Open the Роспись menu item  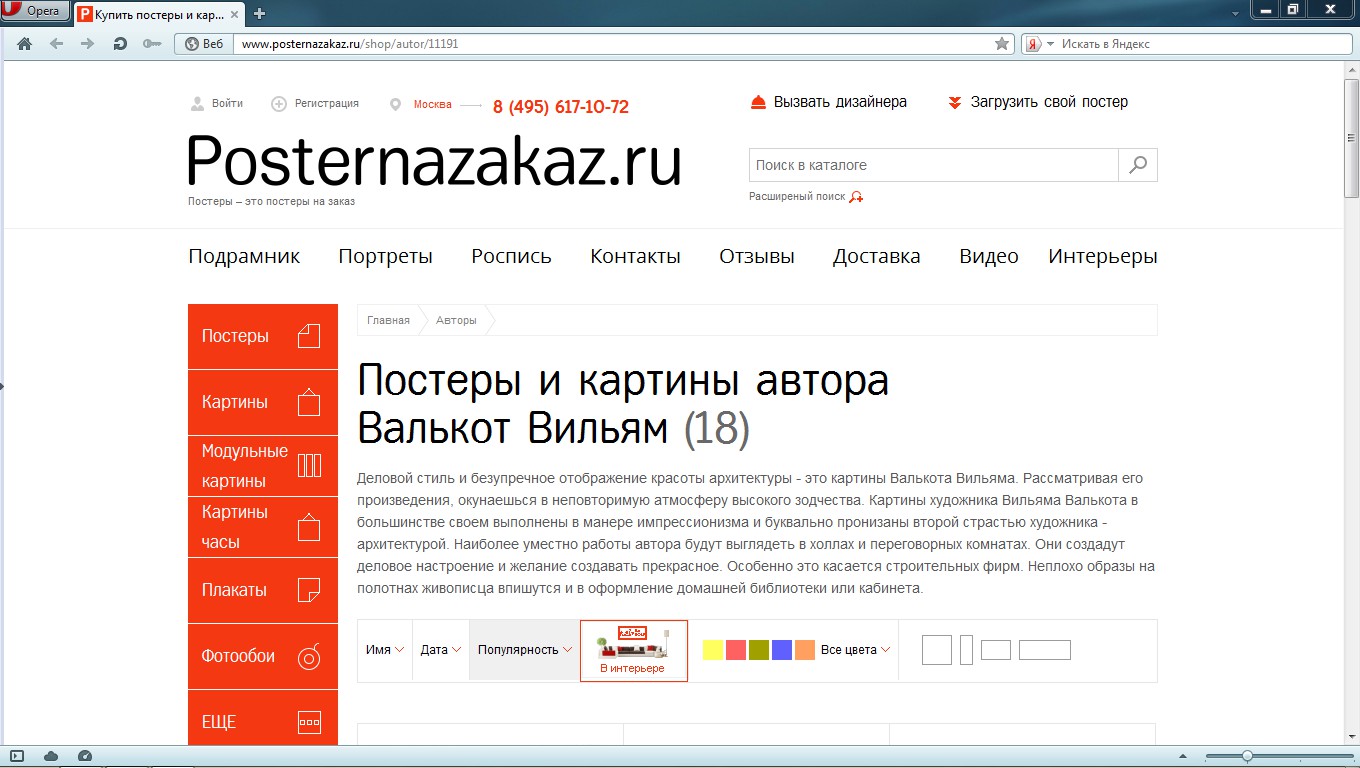coord(511,256)
